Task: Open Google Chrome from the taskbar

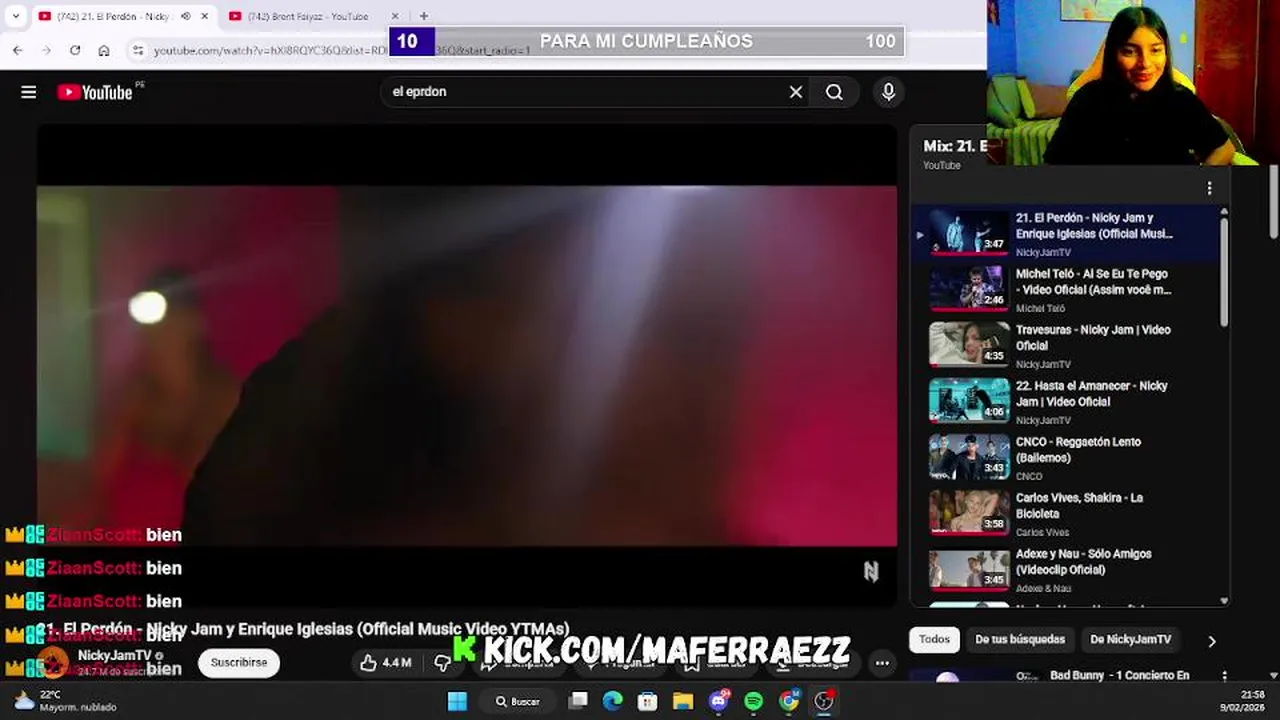Action: 789,701
